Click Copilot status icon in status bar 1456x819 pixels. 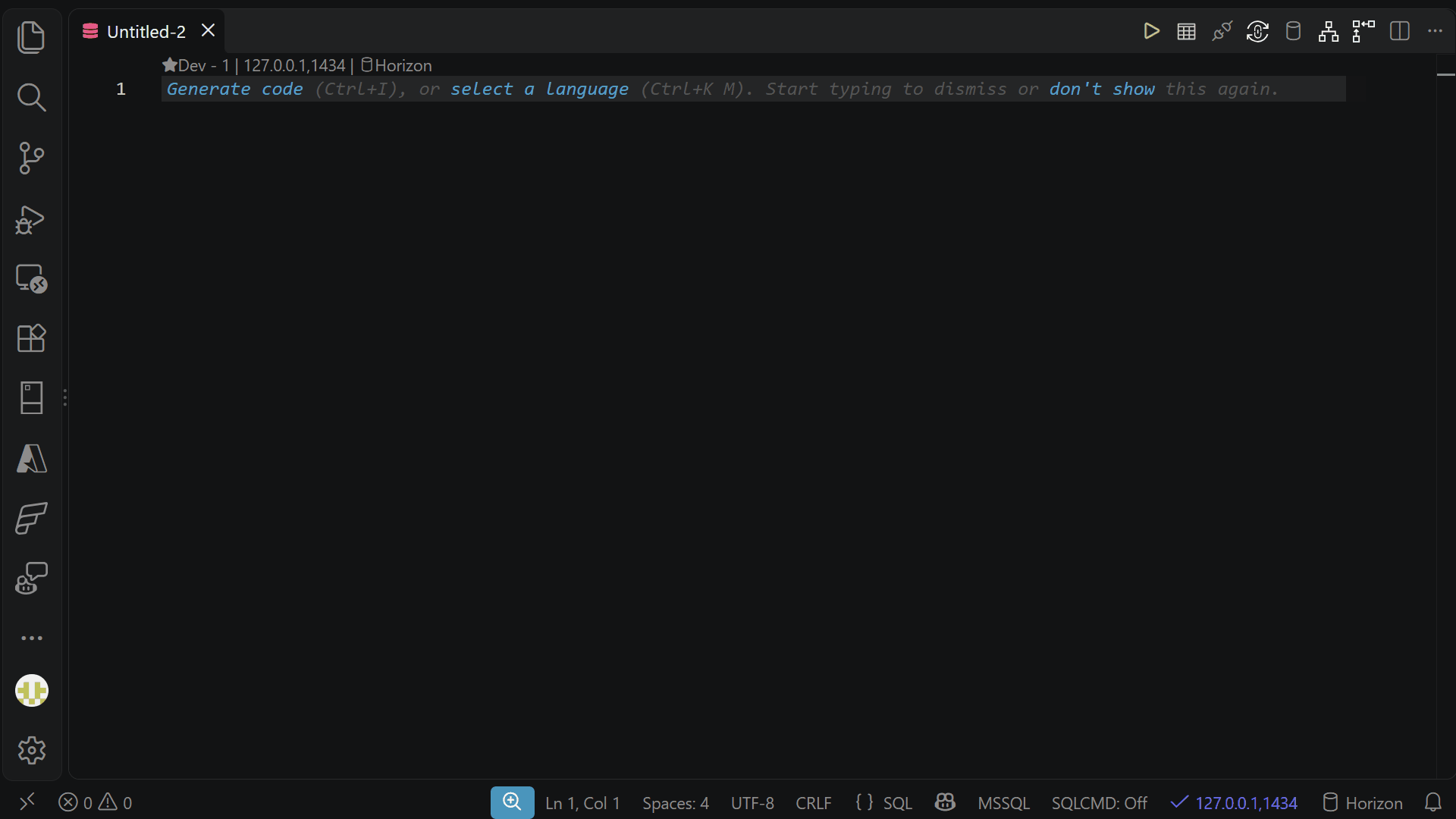[945, 802]
